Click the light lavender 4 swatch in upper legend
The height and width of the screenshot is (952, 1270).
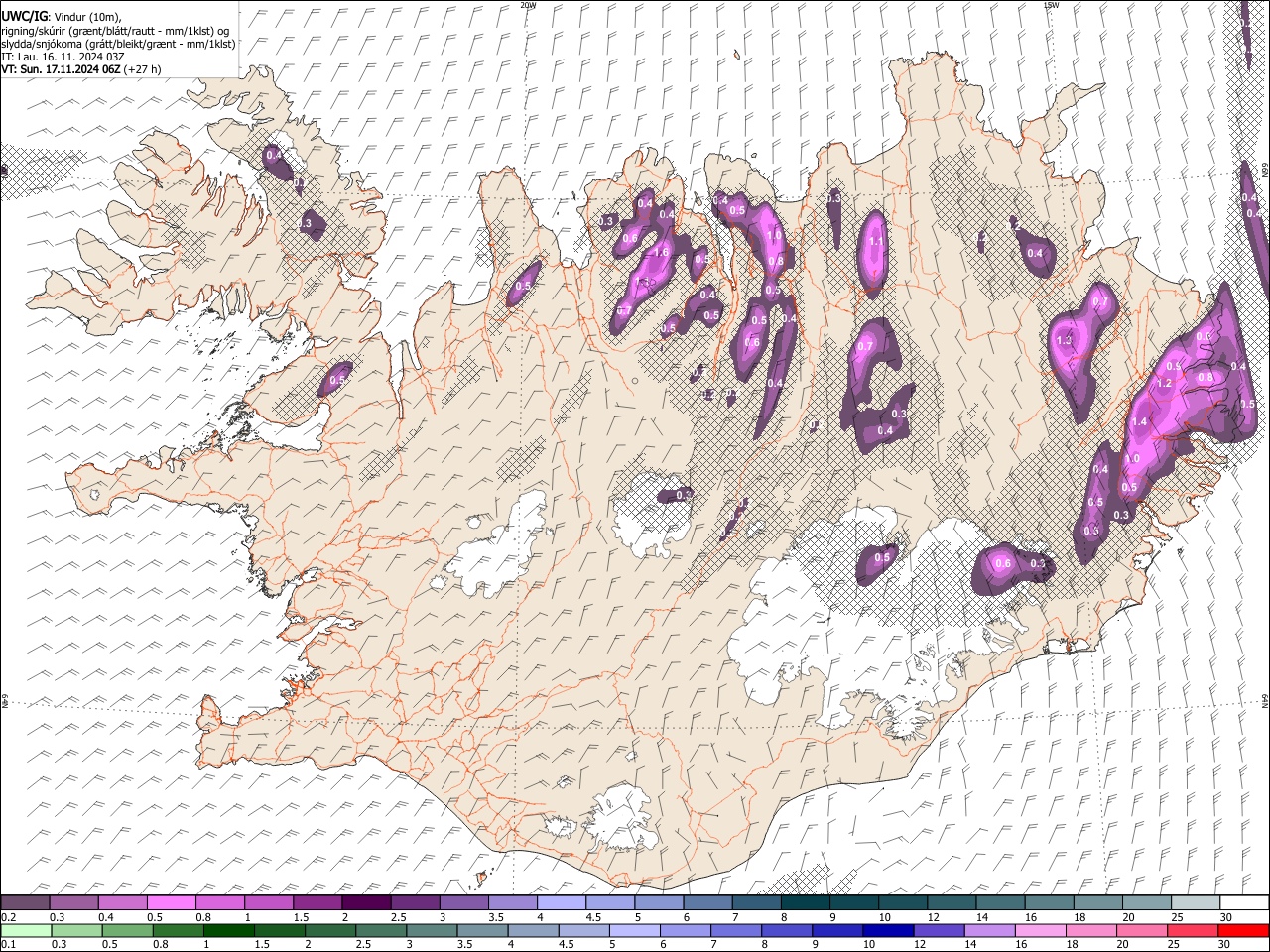coord(561,903)
